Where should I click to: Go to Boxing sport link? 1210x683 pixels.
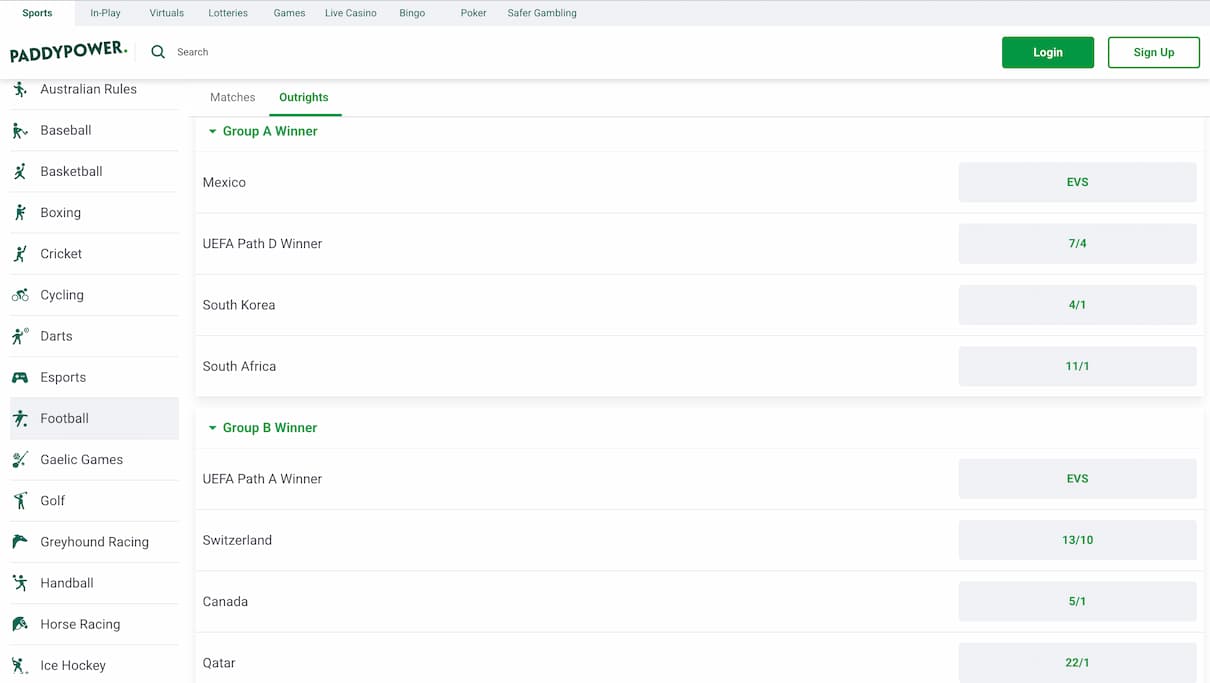(94, 212)
